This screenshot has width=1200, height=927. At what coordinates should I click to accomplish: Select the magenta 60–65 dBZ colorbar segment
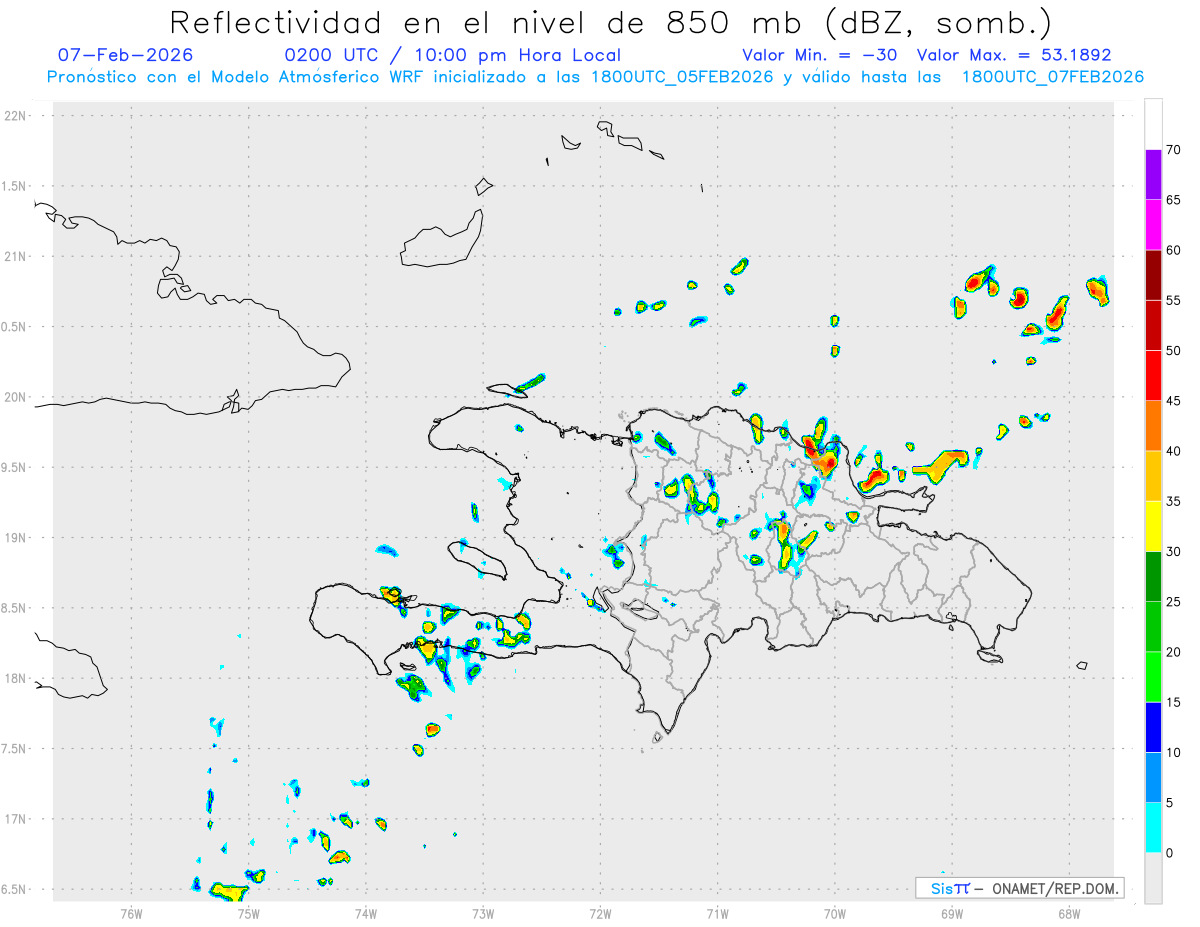[x=1153, y=224]
